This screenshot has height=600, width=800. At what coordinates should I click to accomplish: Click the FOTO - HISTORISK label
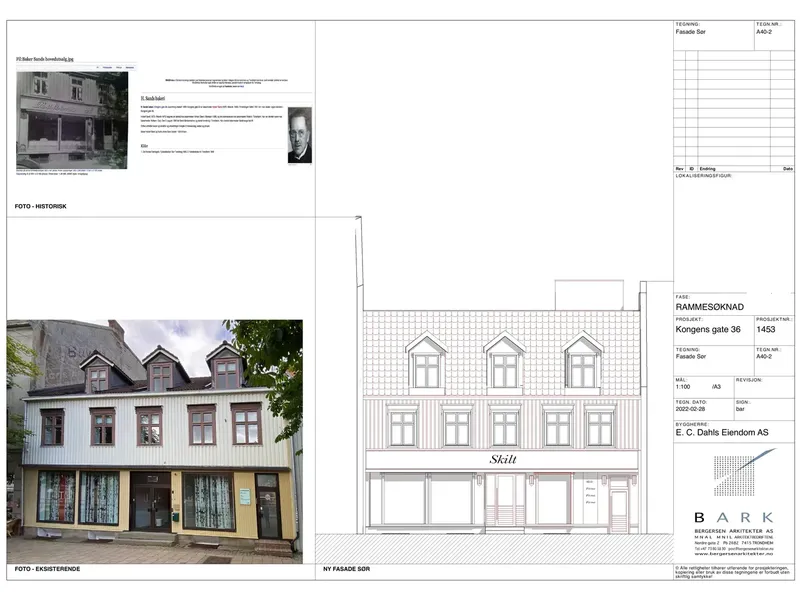[x=41, y=207]
